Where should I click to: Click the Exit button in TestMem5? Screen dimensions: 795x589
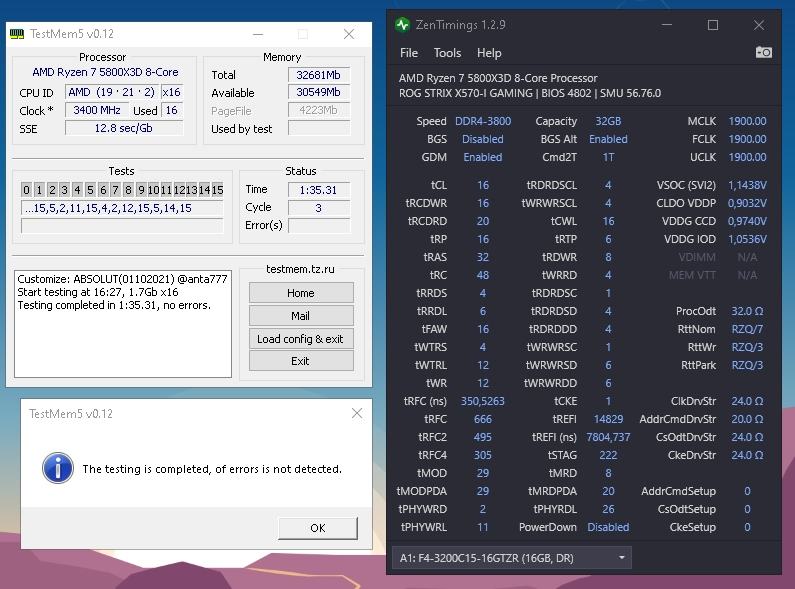[x=301, y=361]
